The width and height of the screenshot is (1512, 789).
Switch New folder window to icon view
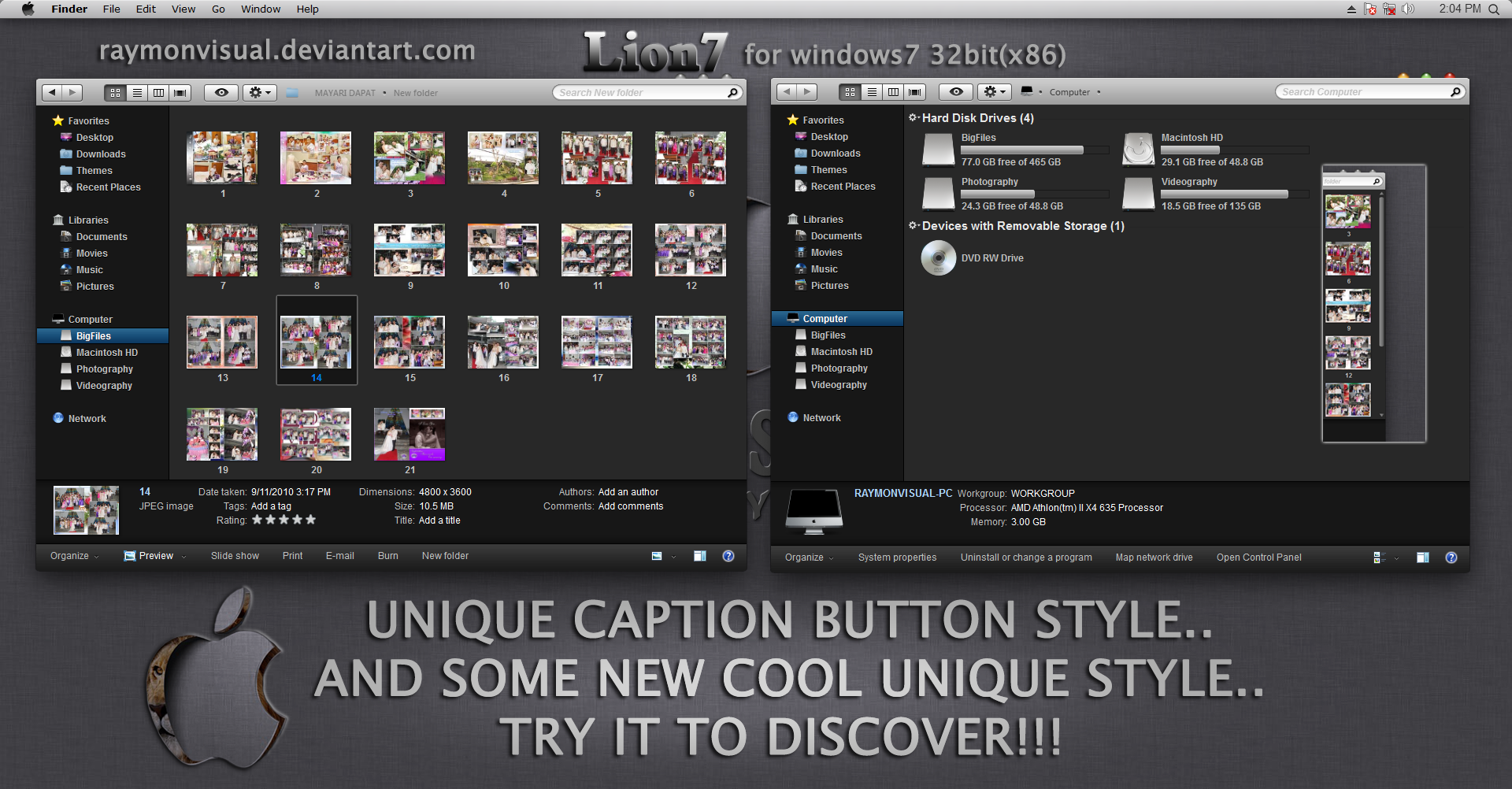pyautogui.click(x=115, y=93)
